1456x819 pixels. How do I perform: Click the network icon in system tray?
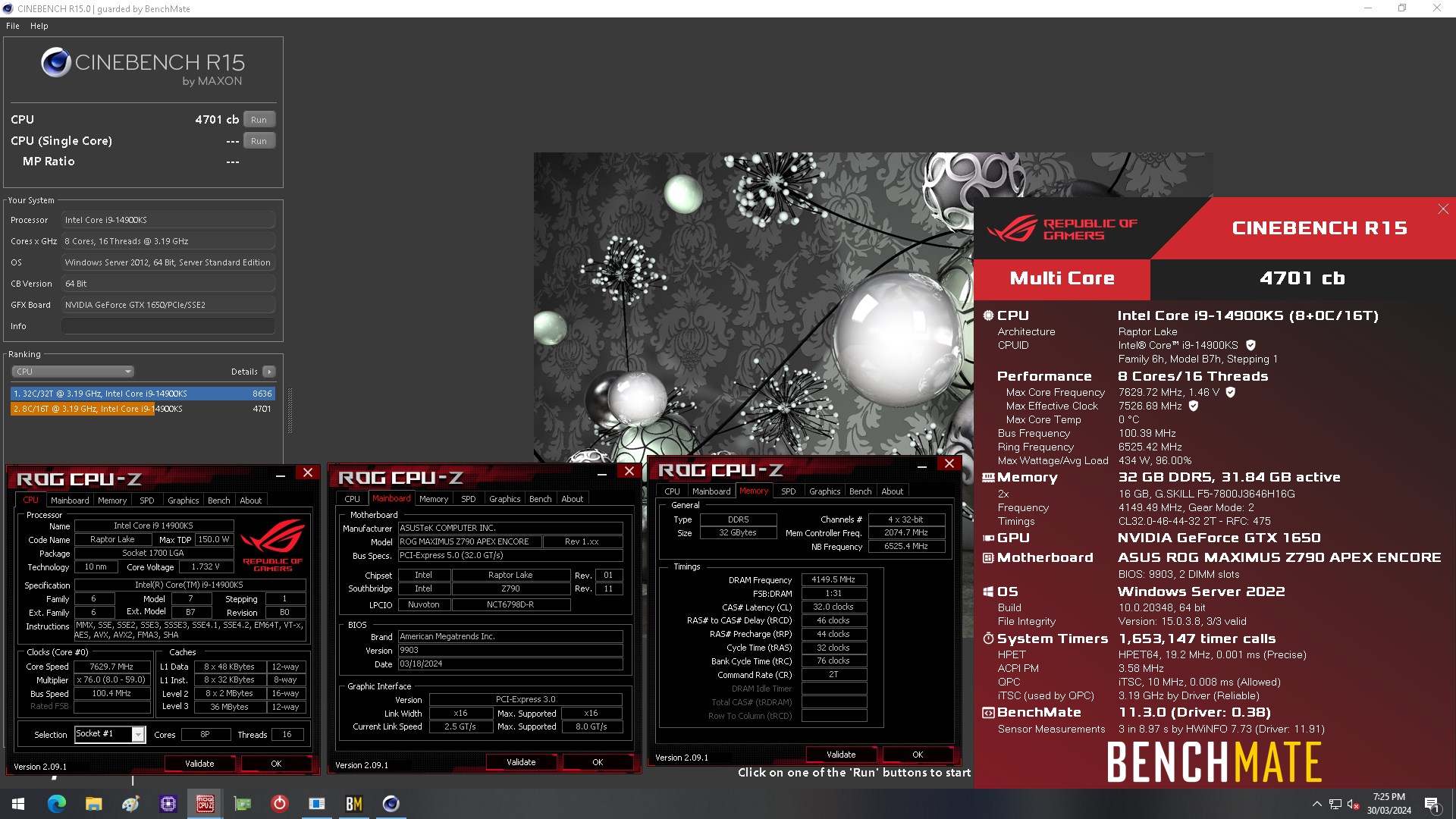(1335, 804)
